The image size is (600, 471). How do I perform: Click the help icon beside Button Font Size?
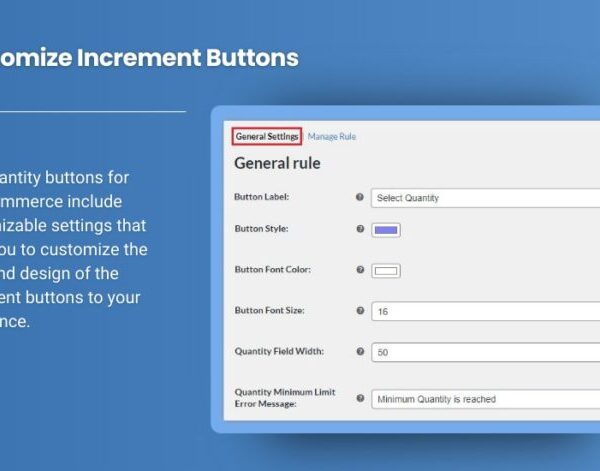click(360, 310)
